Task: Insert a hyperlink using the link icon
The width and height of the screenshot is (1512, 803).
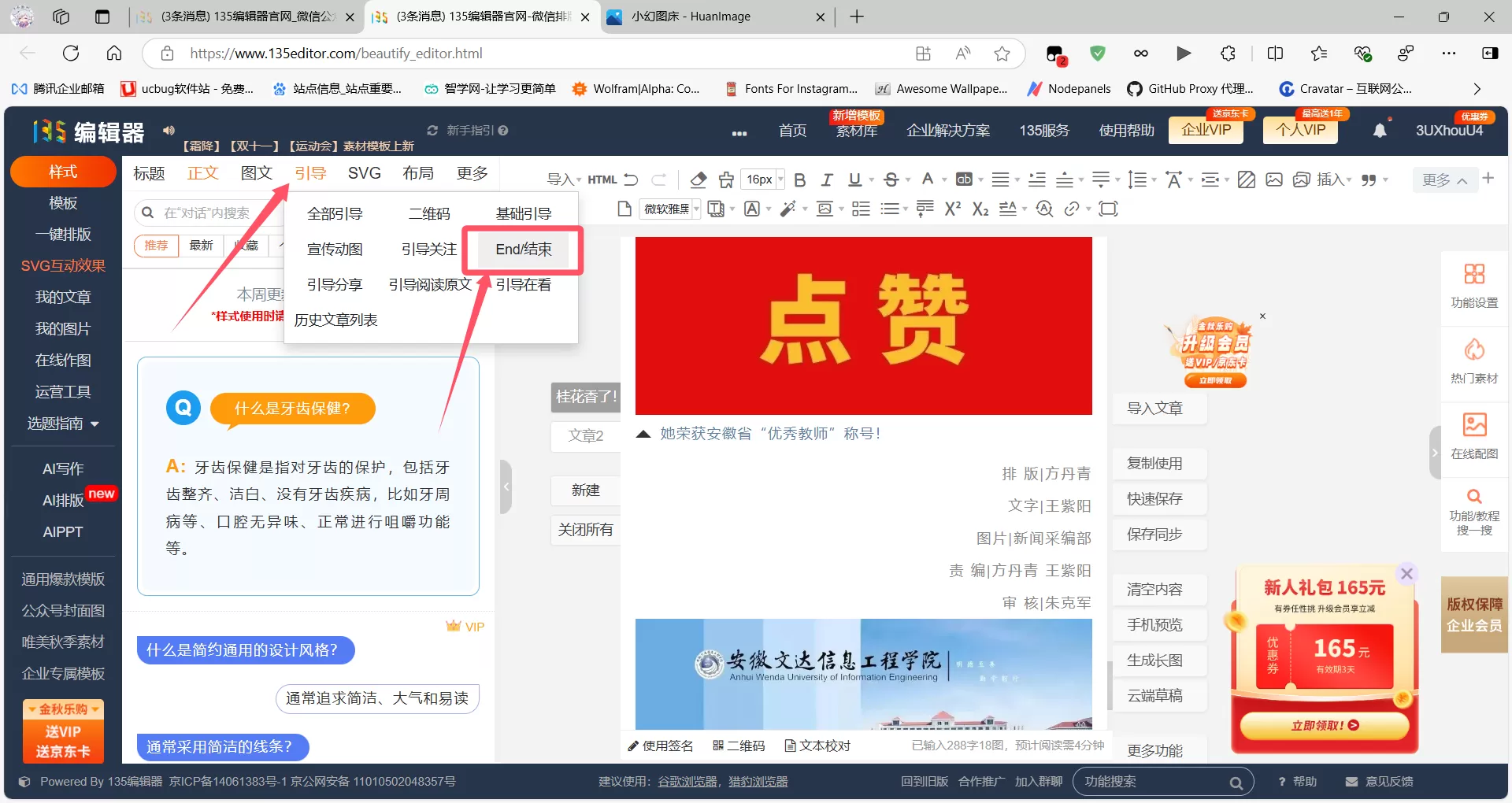Action: coord(1074,209)
